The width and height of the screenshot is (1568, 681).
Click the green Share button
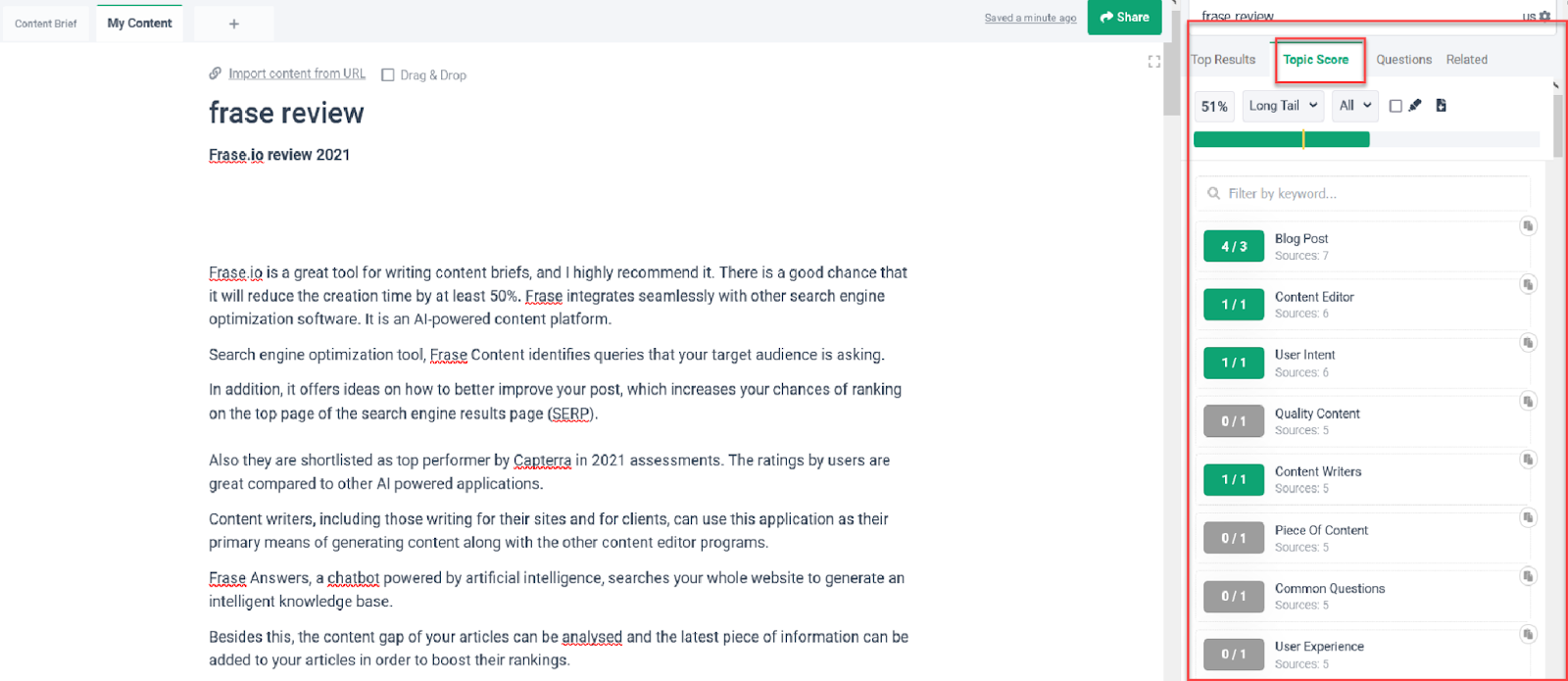[1124, 17]
